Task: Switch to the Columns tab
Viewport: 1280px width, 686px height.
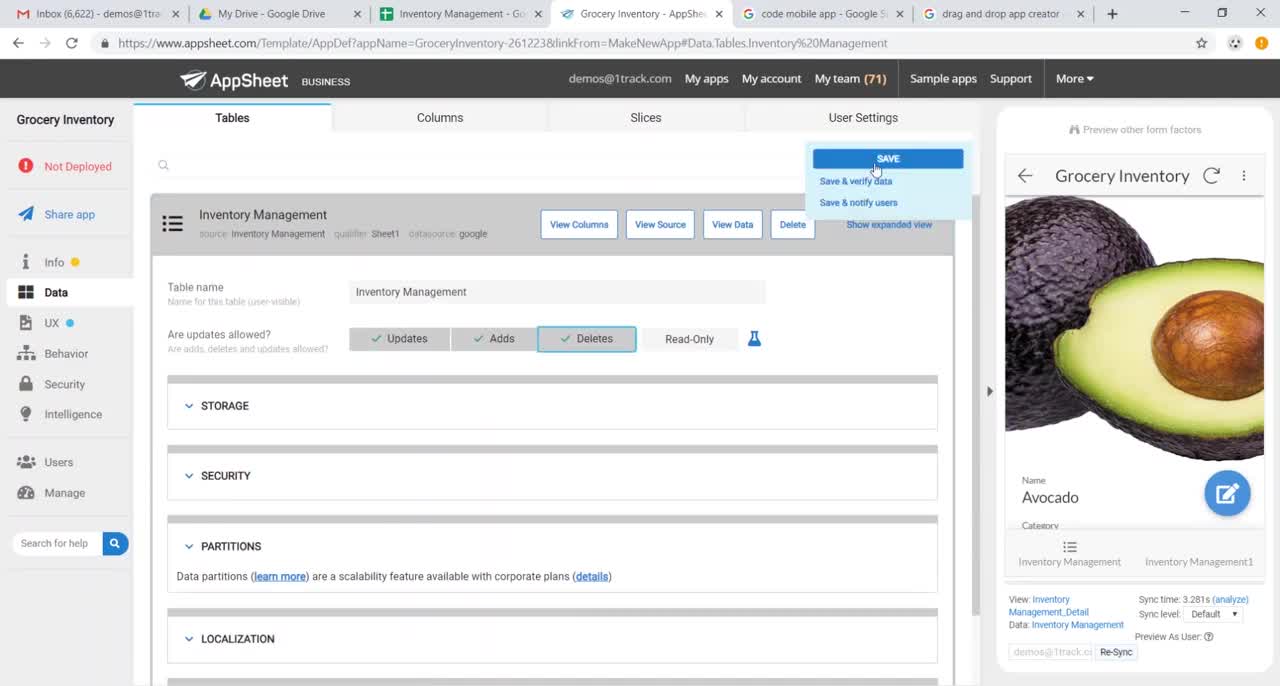Action: (x=440, y=118)
